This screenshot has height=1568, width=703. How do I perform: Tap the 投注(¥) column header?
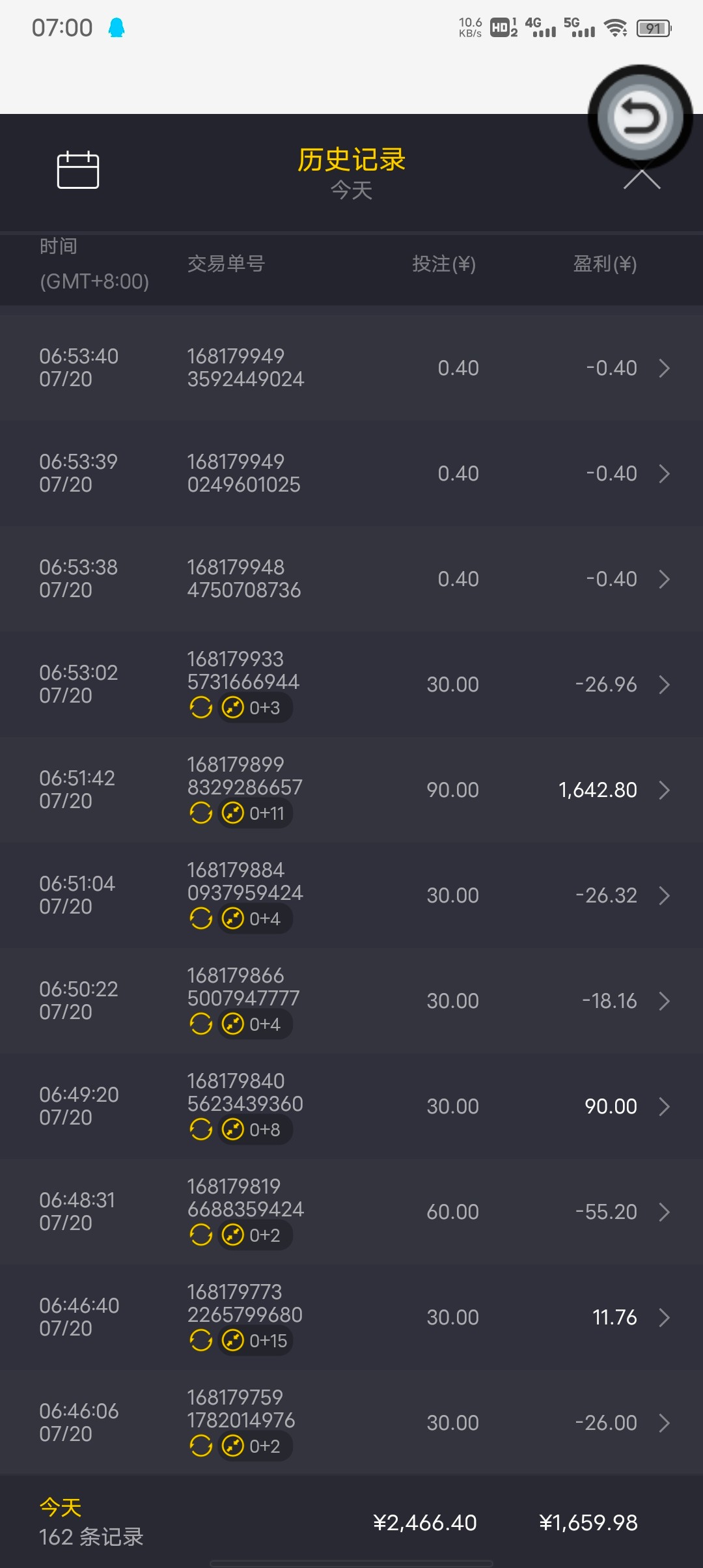[x=444, y=264]
